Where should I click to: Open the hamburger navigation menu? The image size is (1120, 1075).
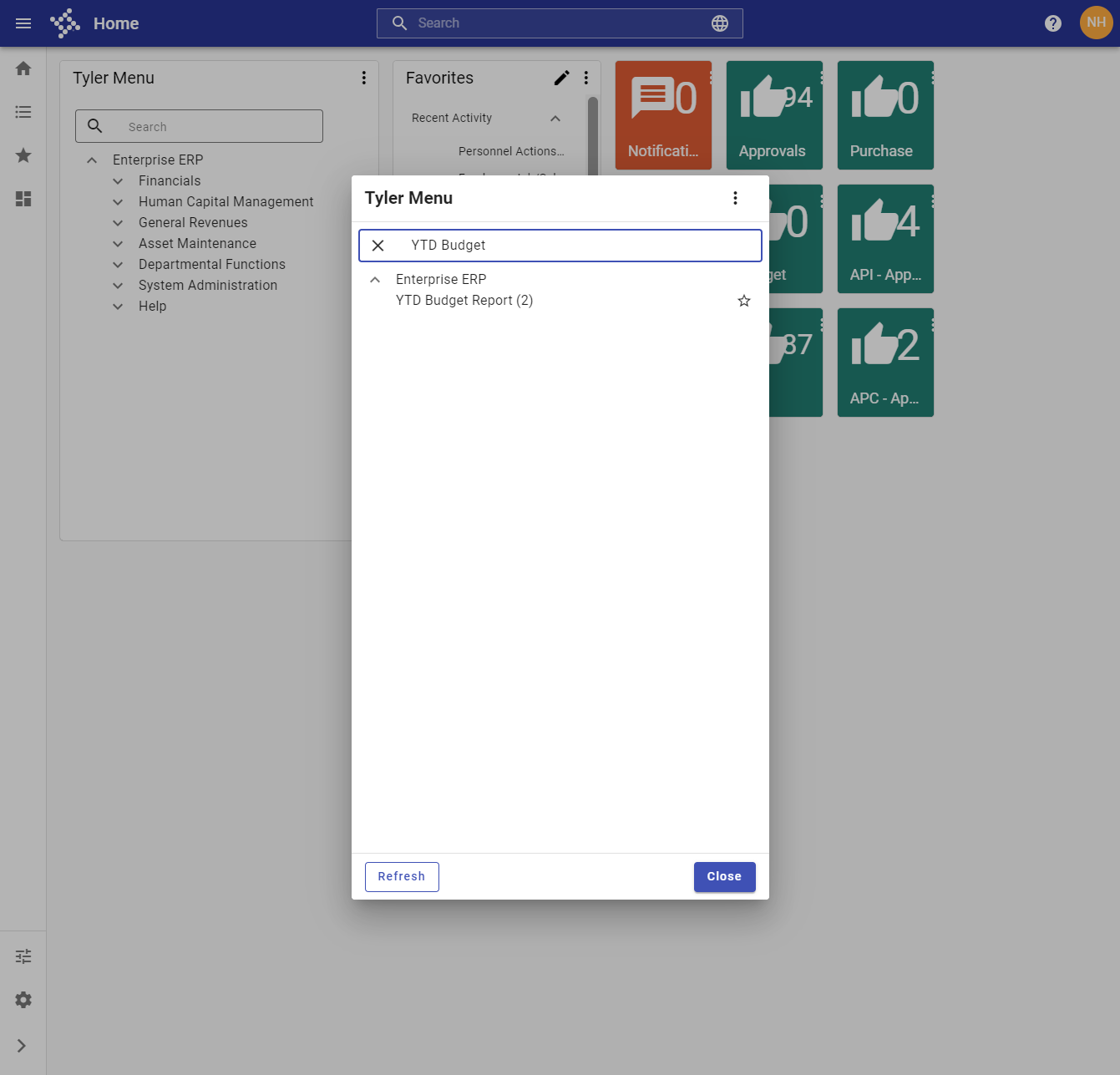click(23, 23)
